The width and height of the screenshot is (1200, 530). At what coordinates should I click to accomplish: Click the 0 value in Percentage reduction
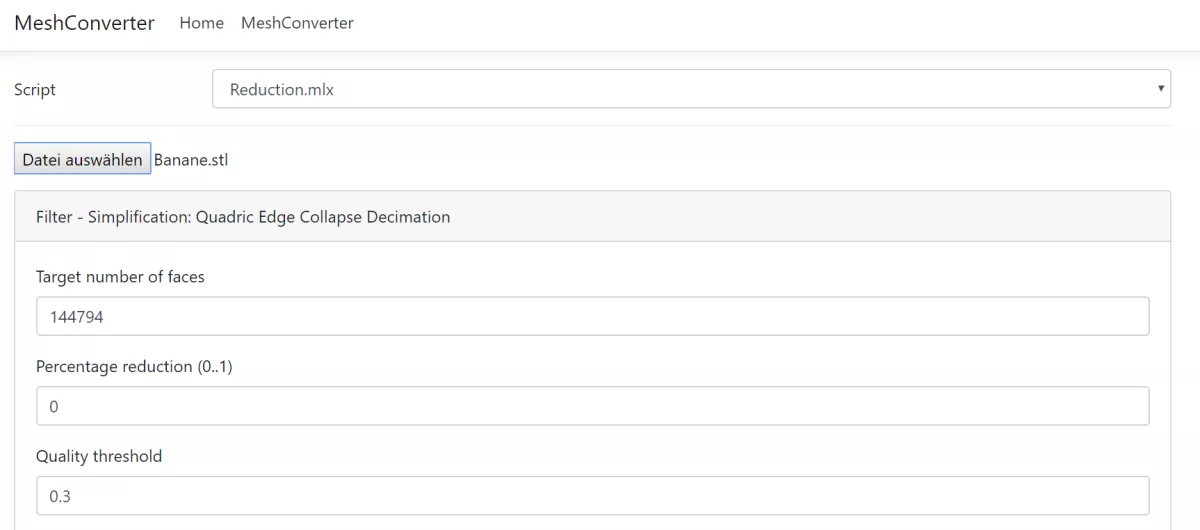pos(55,407)
